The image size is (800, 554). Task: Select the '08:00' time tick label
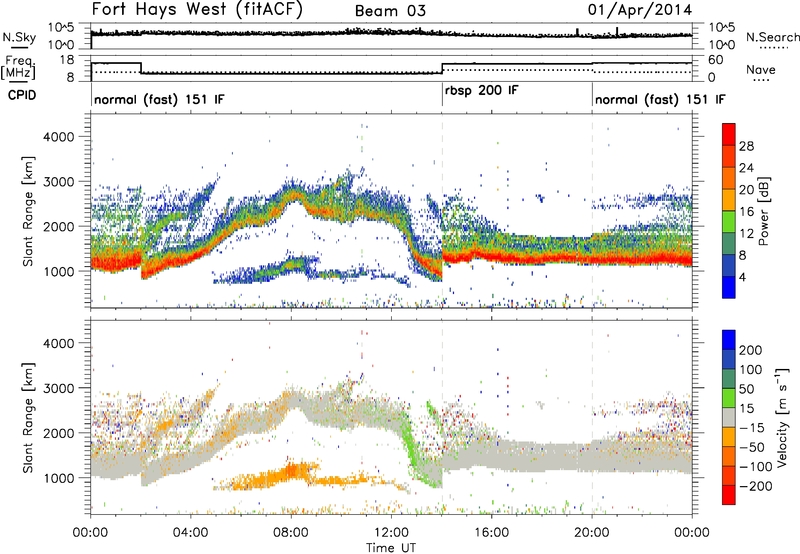290,533
